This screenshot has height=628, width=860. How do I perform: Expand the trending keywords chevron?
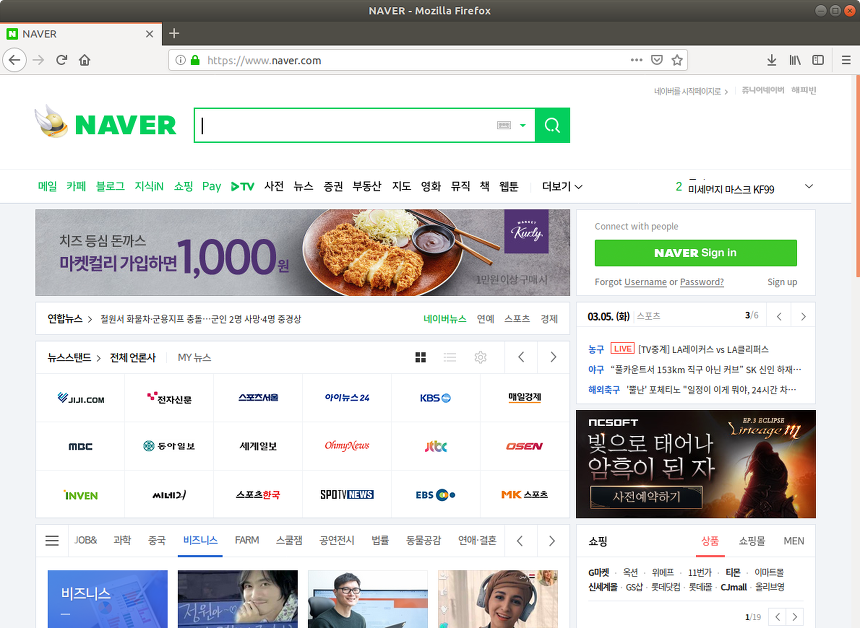(809, 186)
